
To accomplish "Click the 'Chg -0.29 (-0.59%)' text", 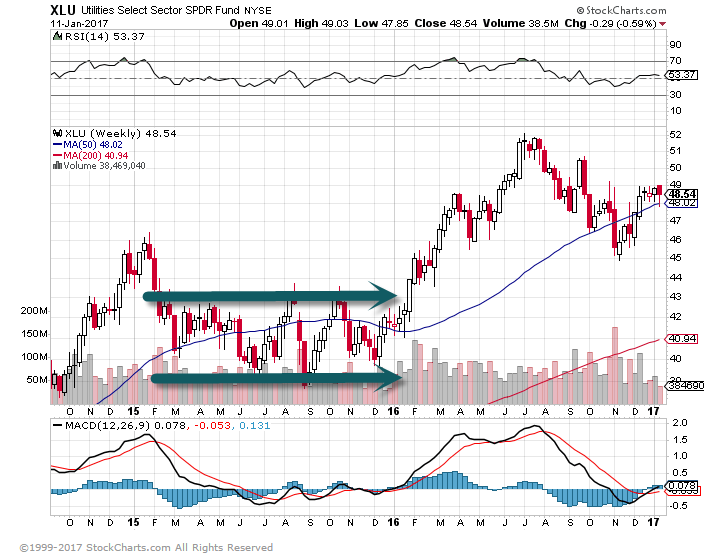I will pyautogui.click(x=610, y=23).
